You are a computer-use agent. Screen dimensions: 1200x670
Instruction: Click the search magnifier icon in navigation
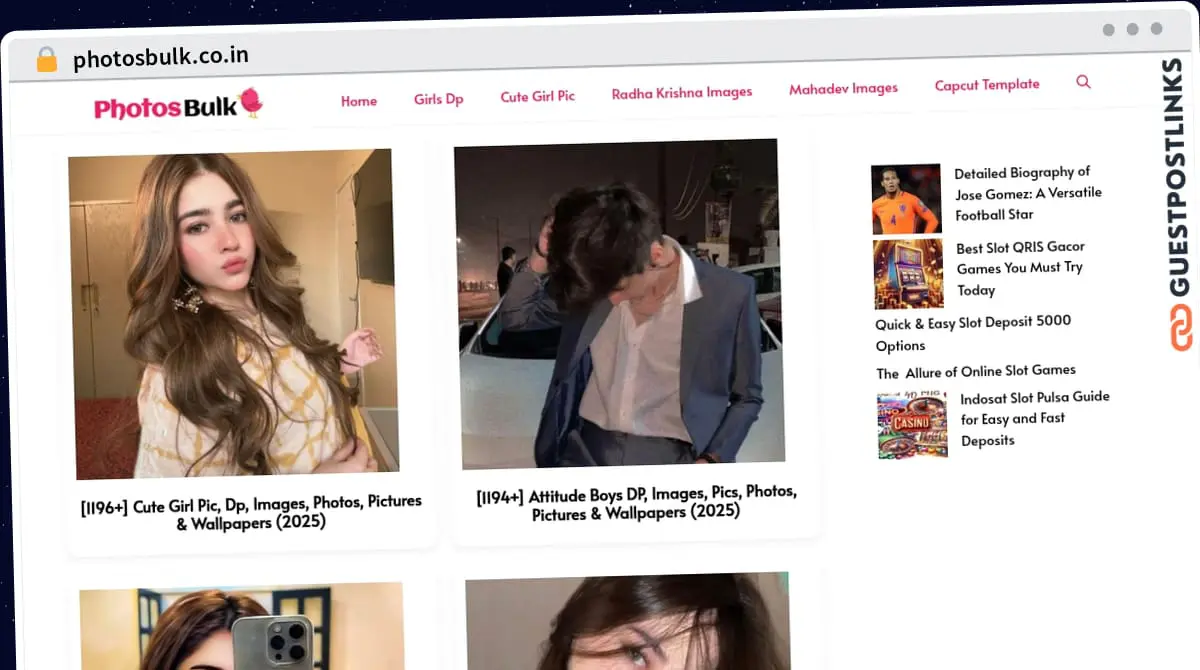[1083, 82]
